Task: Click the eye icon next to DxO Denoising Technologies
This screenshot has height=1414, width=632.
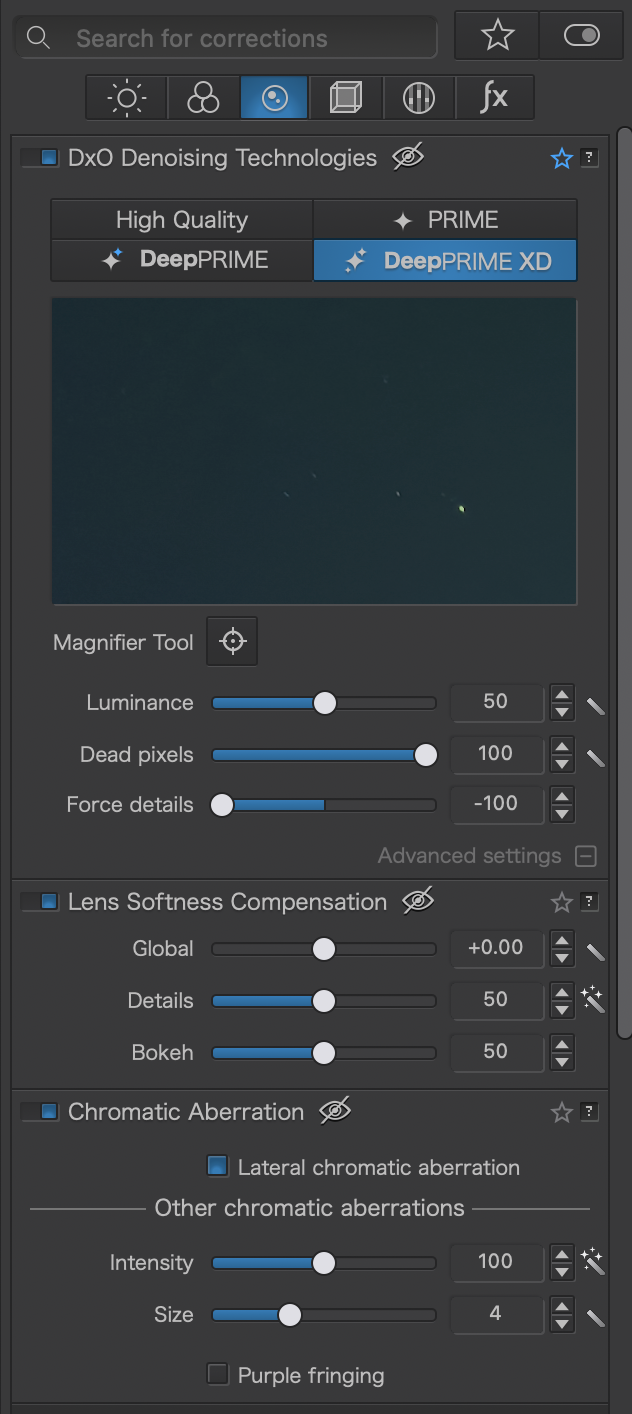Action: pos(408,157)
